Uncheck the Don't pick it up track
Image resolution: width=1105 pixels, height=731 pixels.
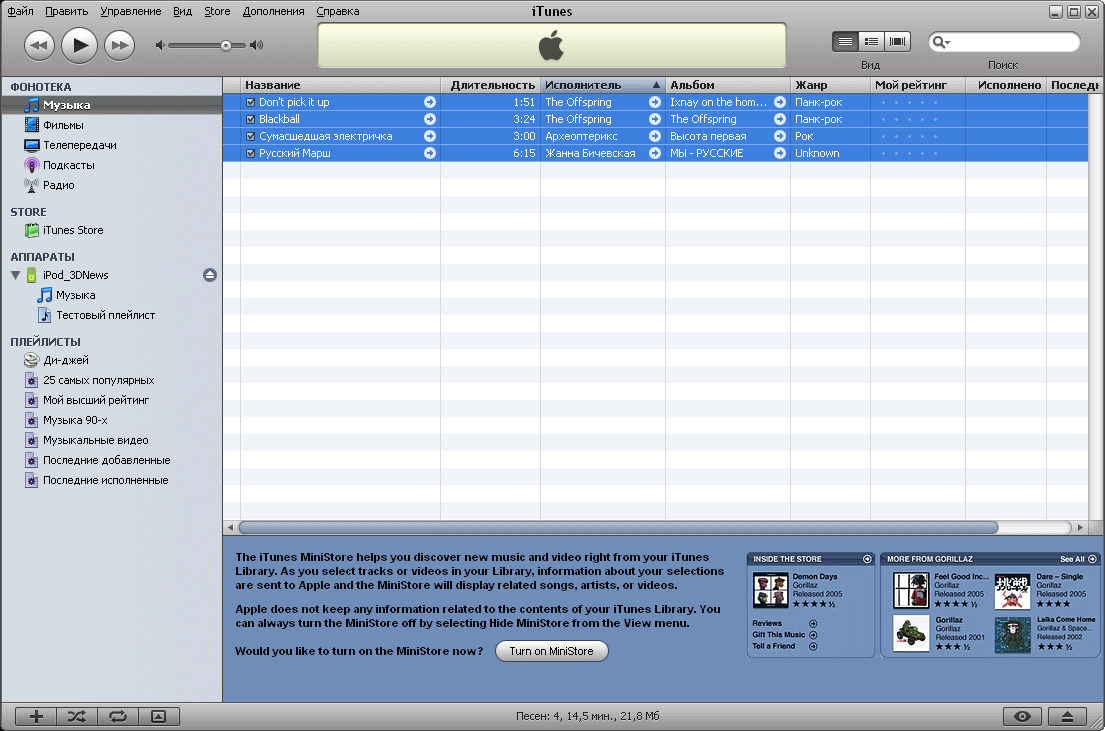click(250, 102)
